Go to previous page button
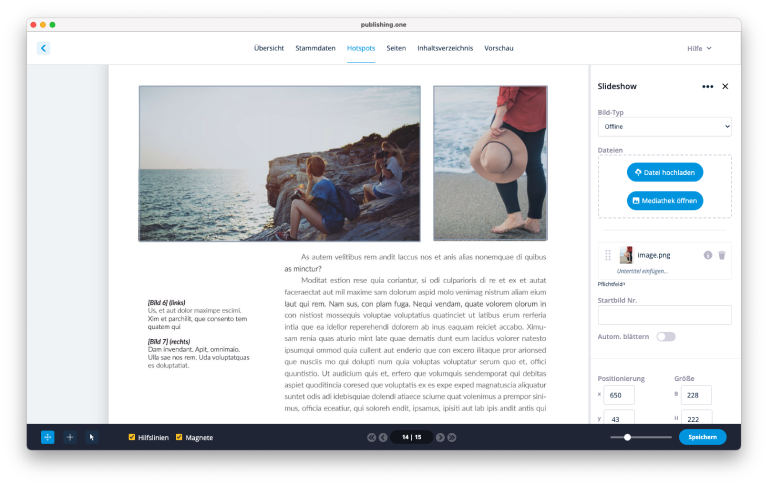The height and width of the screenshot is (486, 768). tap(383, 437)
